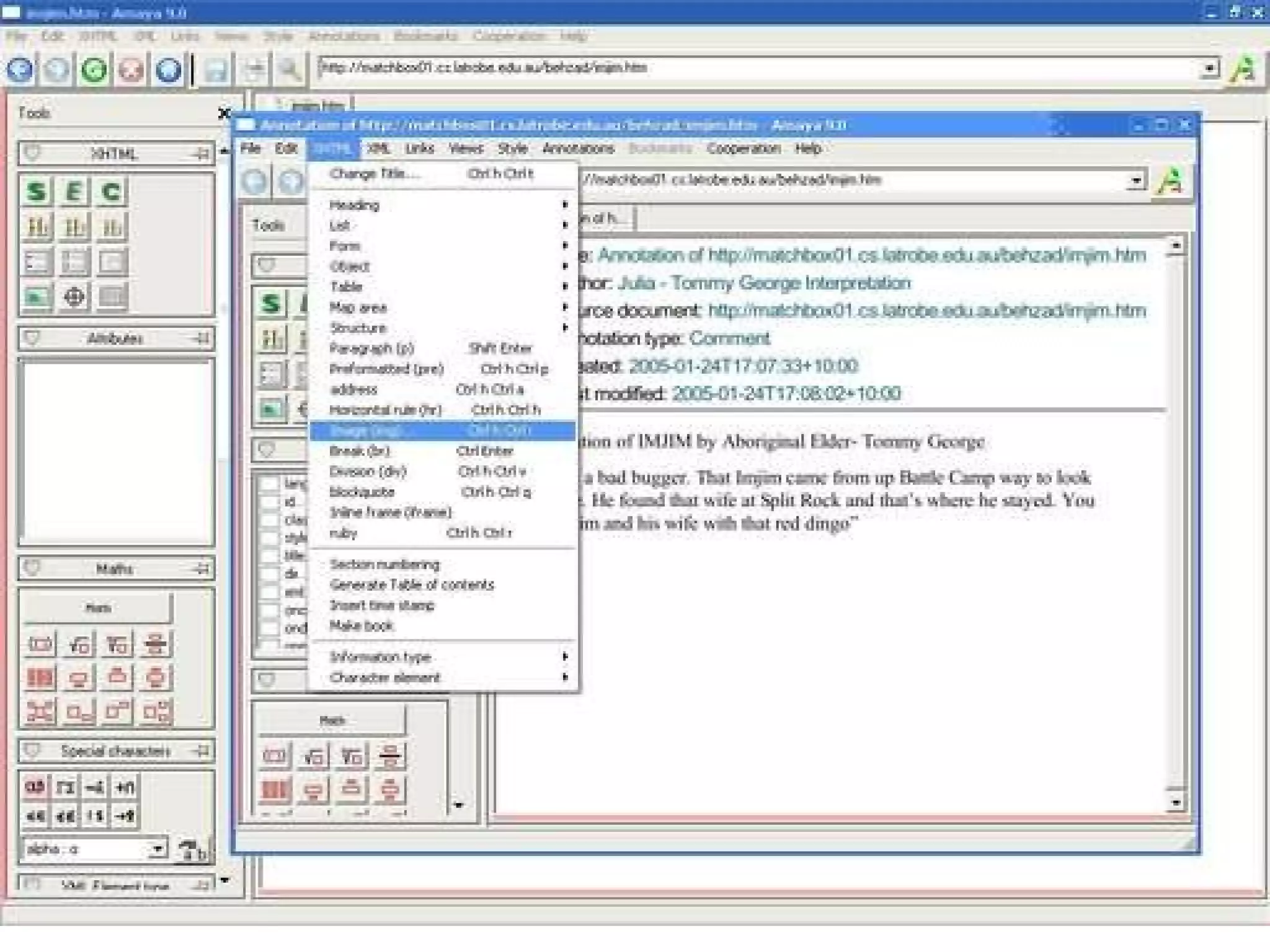Toggle the lang attribute checkbox

tap(270, 483)
